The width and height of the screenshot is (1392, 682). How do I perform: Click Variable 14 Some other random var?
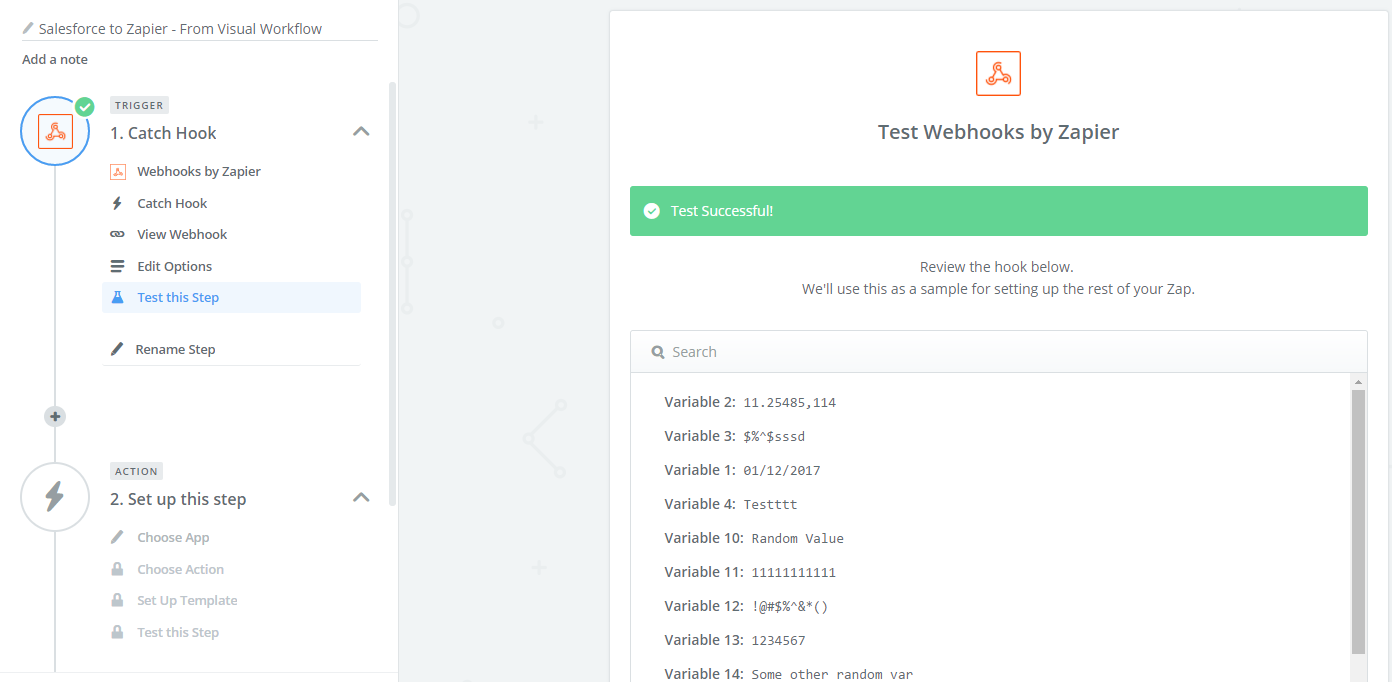[x=832, y=674]
